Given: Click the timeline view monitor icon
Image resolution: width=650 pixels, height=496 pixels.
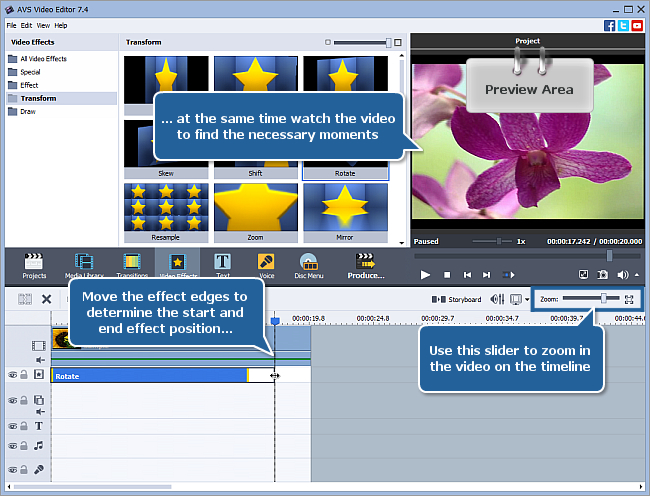Looking at the screenshot, I should click(516, 299).
